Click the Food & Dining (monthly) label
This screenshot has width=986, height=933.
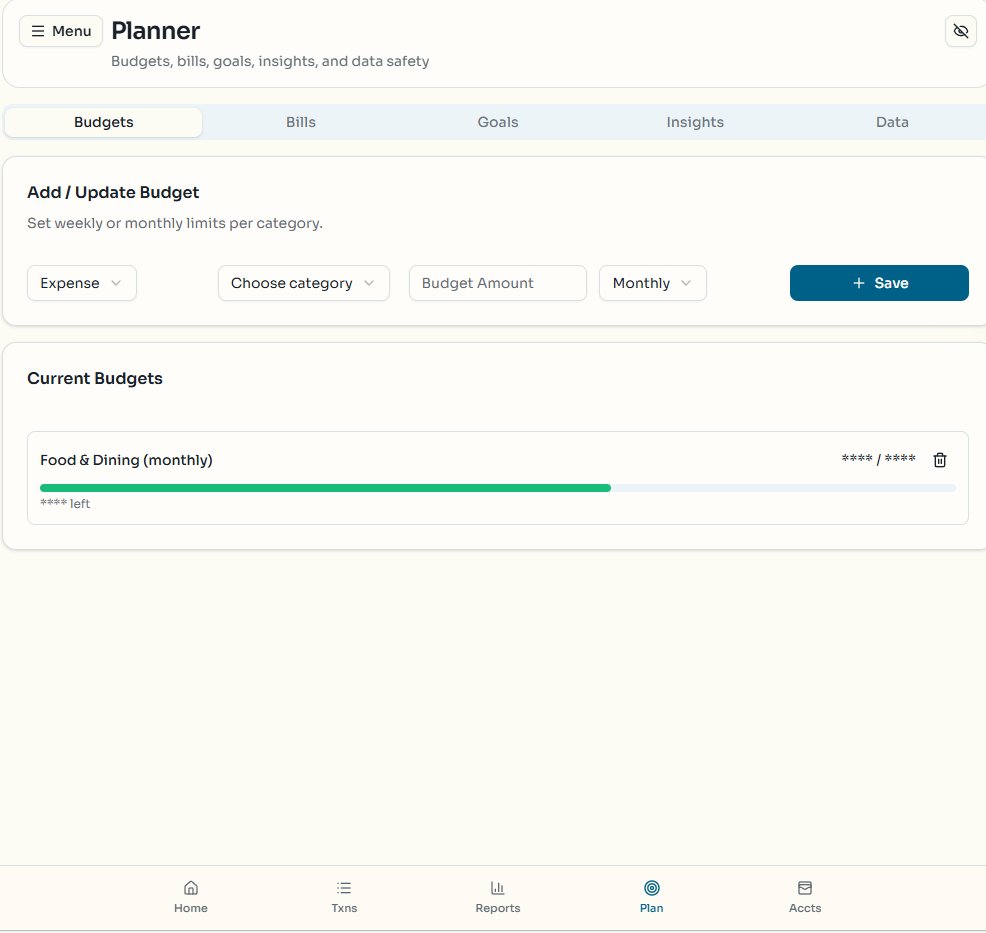click(x=126, y=460)
